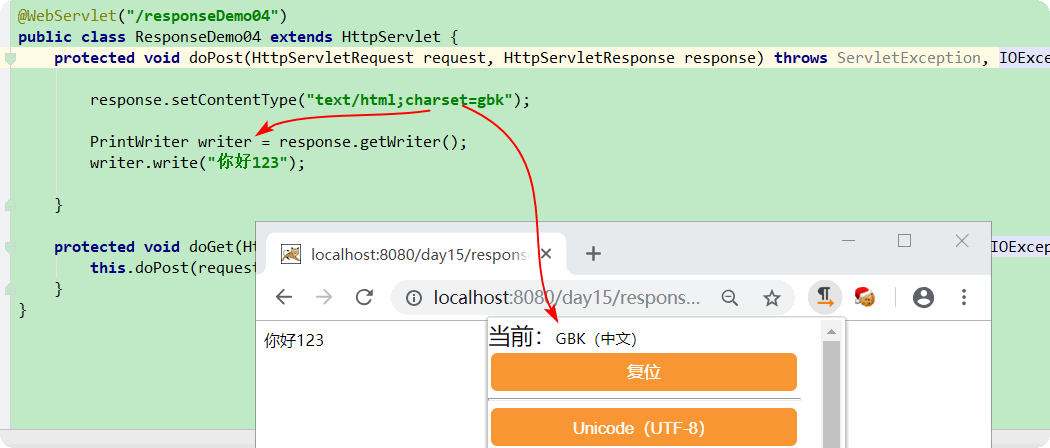The image size is (1050, 448).
Task: Click the zoom magnifier icon in address bar
Action: click(730, 298)
